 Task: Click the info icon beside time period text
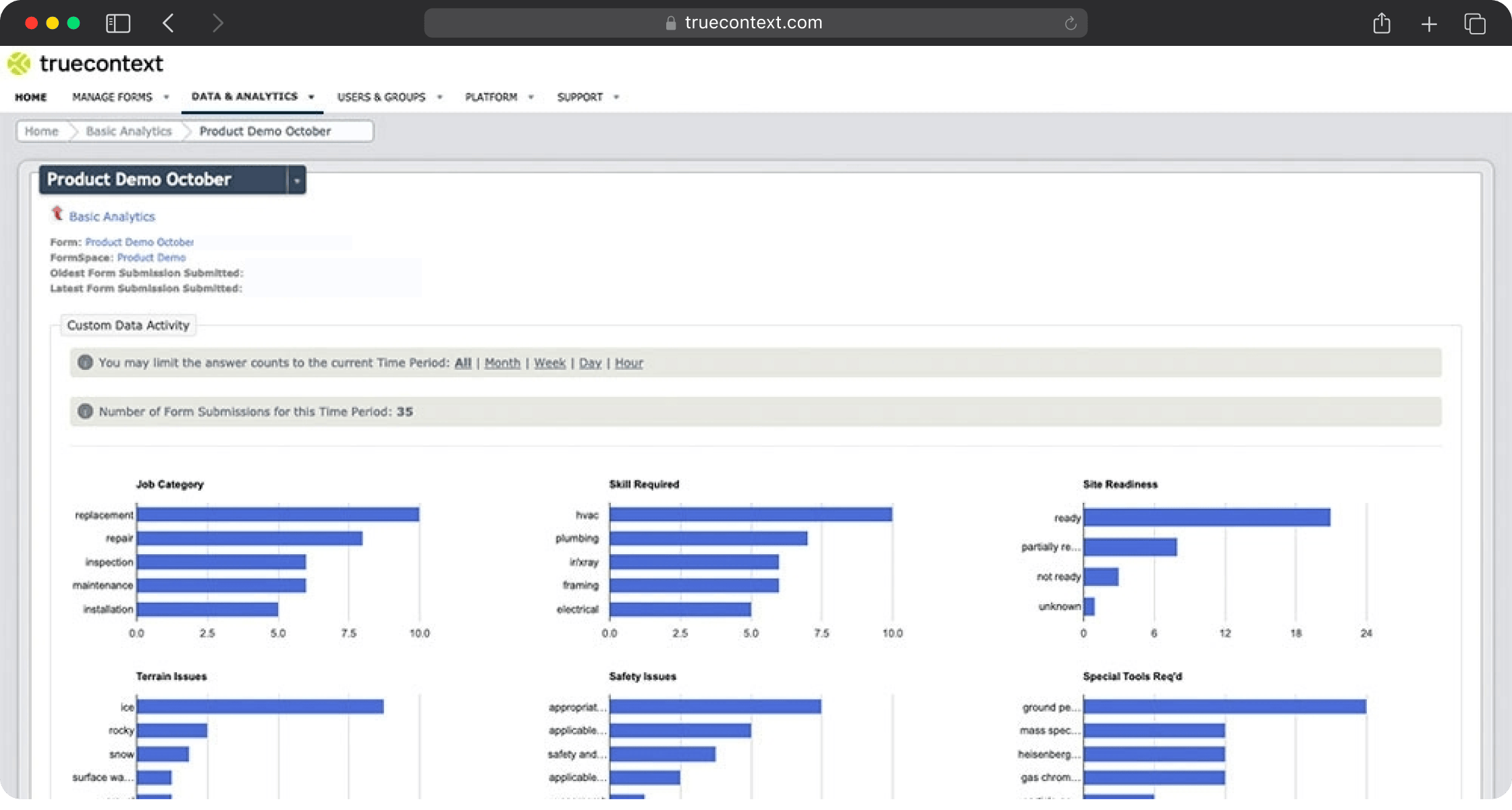tap(85, 362)
